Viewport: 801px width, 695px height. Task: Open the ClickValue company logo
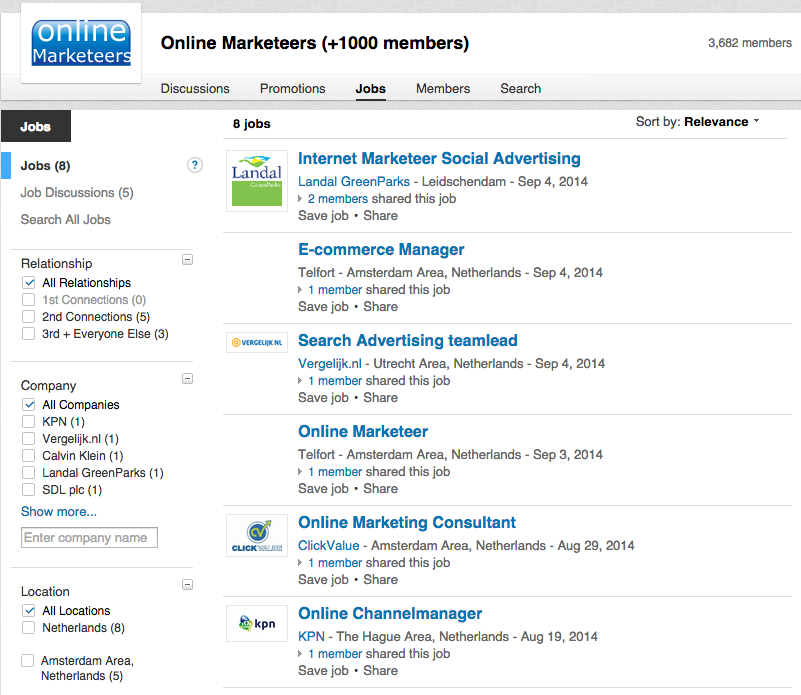click(x=257, y=536)
